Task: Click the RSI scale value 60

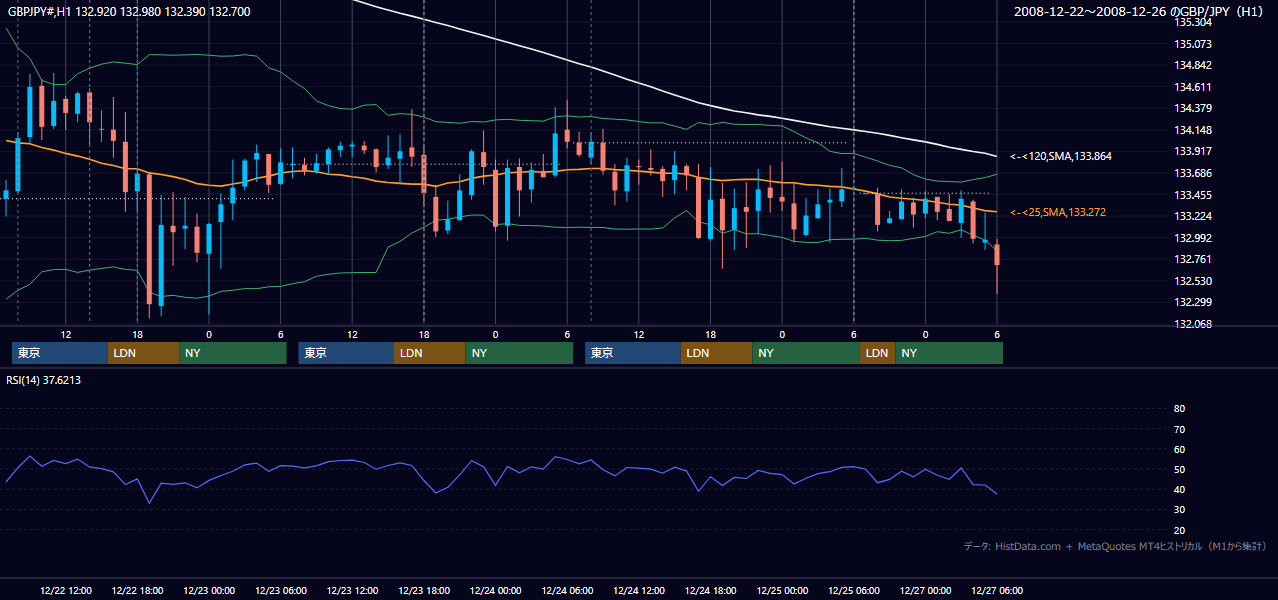Action: point(1180,449)
